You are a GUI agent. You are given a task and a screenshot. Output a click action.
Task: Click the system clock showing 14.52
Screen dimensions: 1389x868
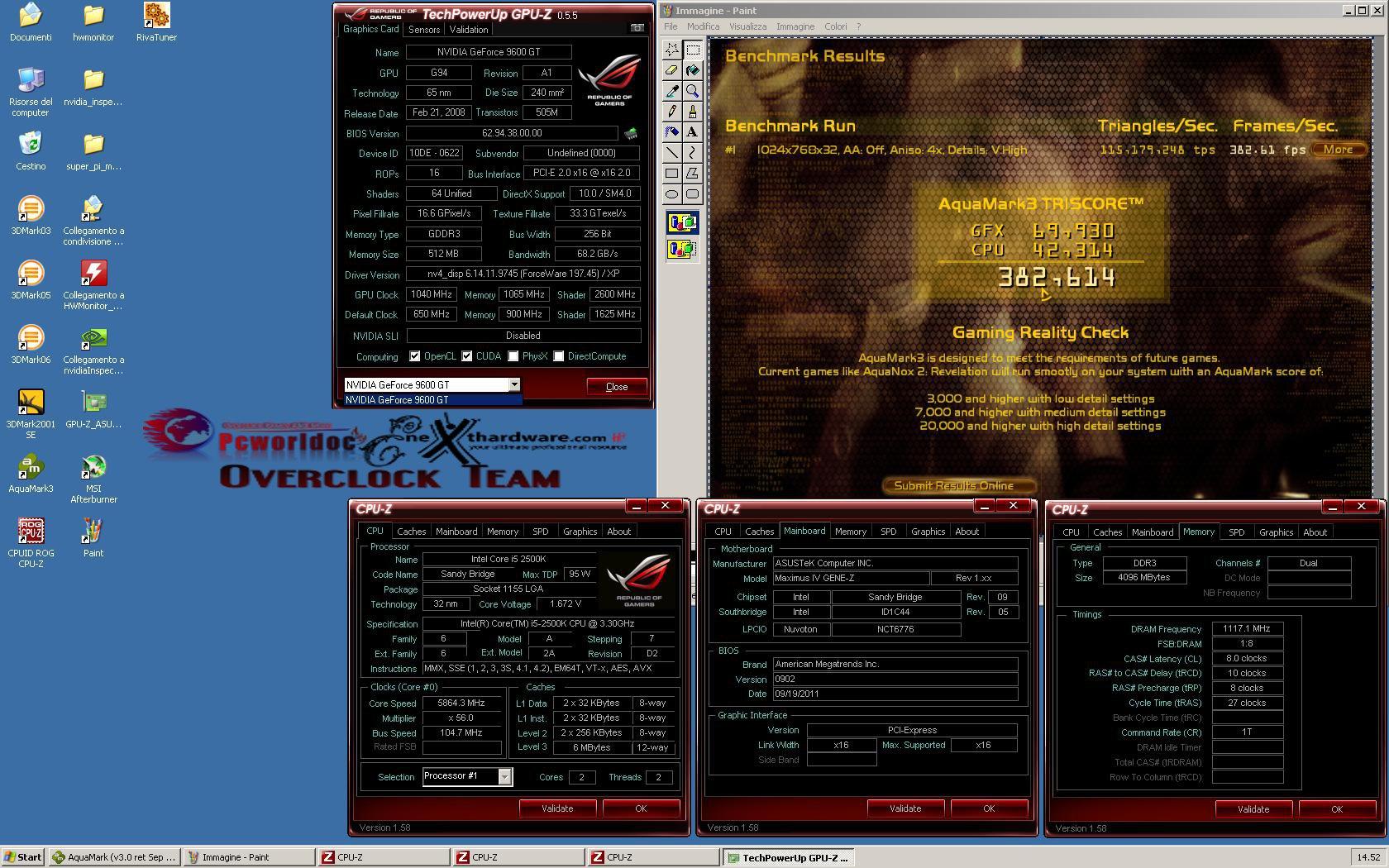(1368, 857)
